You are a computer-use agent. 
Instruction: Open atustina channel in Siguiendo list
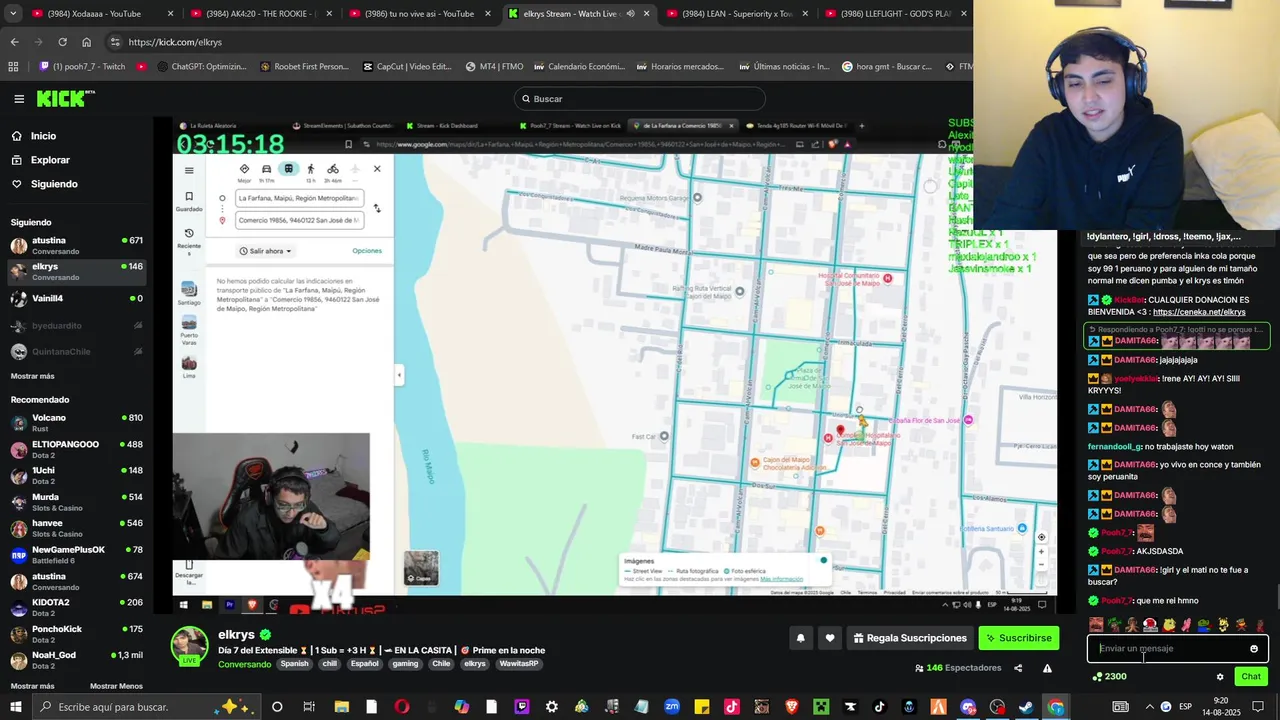pos(76,245)
